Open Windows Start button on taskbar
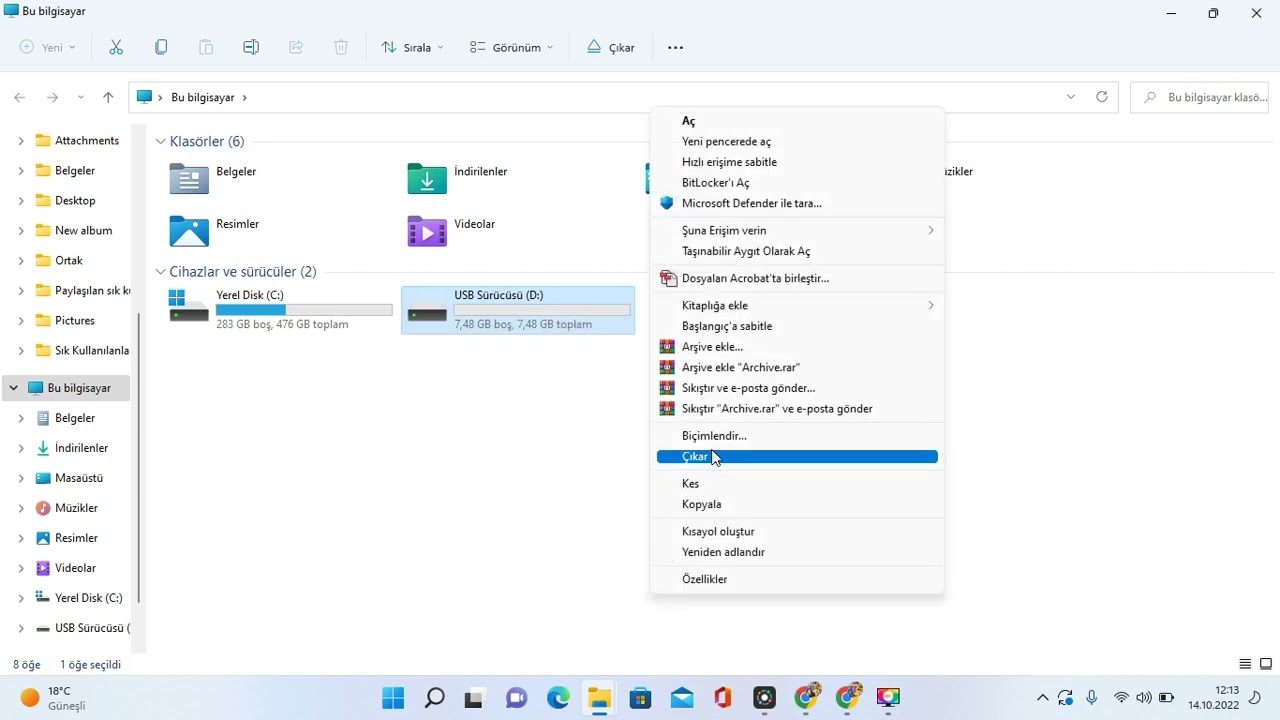This screenshot has width=1280, height=720. 393,697
